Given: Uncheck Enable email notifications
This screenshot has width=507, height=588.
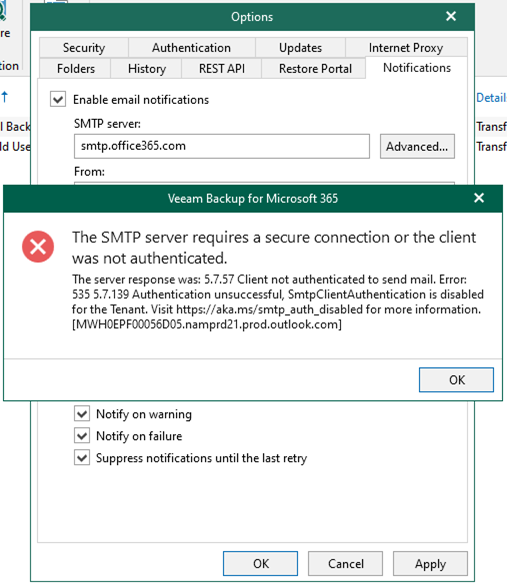Looking at the screenshot, I should click(x=58, y=99).
